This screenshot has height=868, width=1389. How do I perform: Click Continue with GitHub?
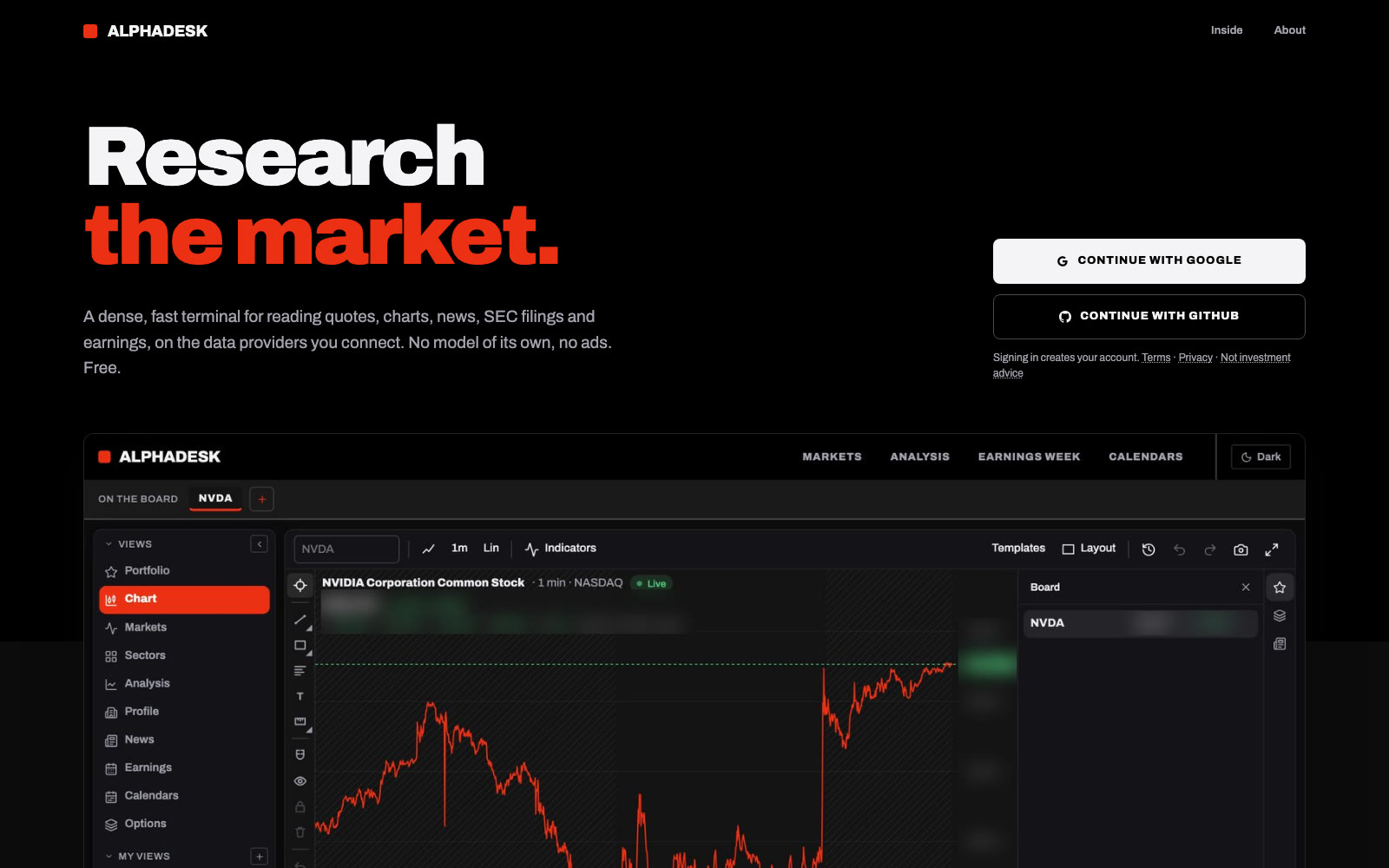(1149, 317)
